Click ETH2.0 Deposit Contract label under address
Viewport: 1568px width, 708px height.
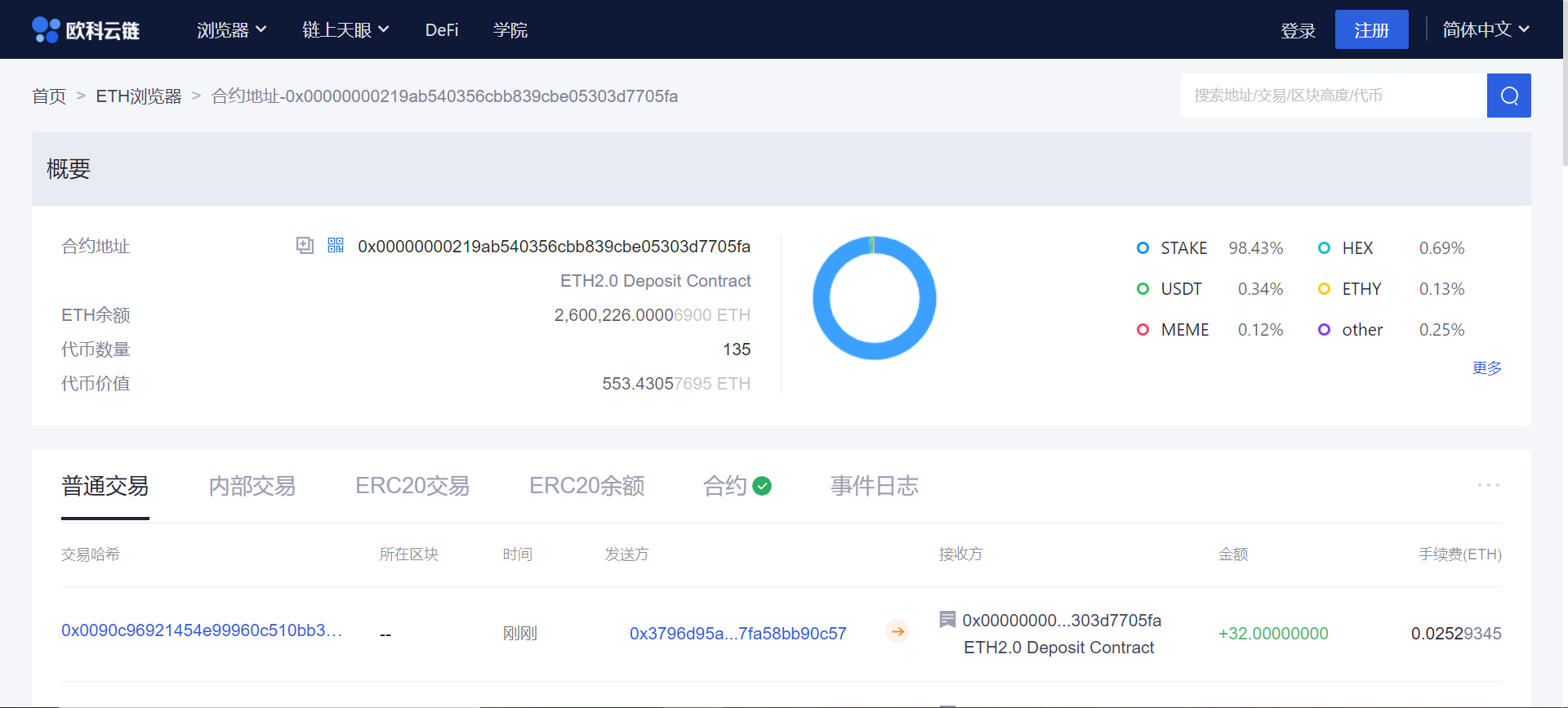656,281
